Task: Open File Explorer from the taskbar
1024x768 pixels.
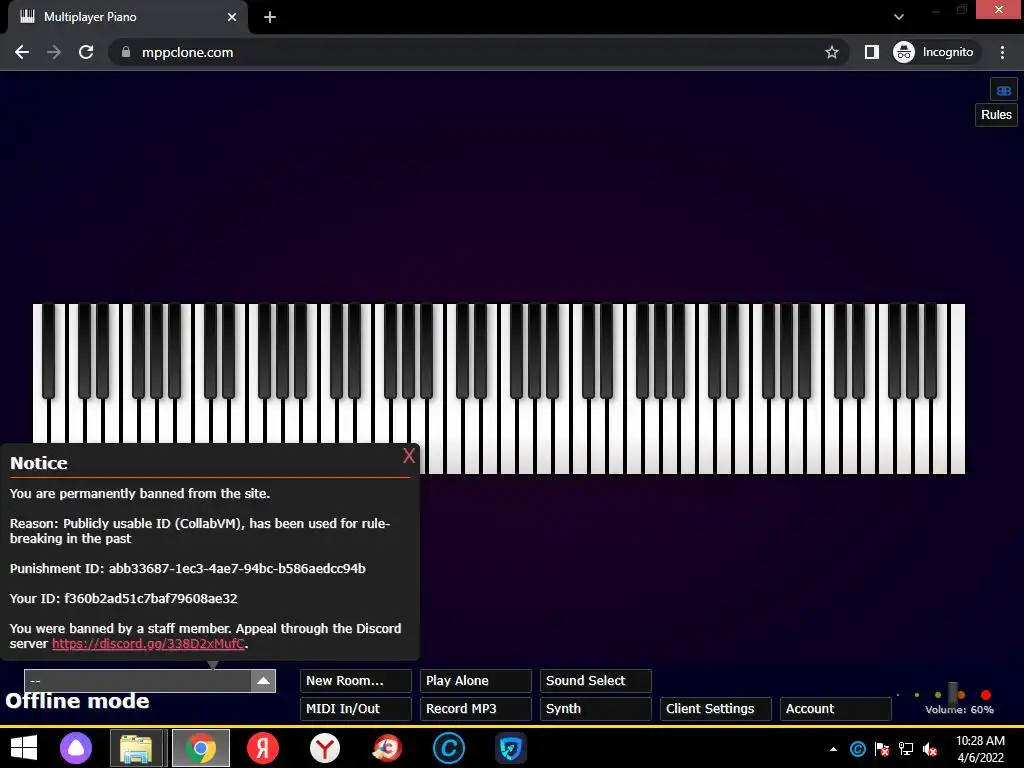Action: [x=136, y=748]
